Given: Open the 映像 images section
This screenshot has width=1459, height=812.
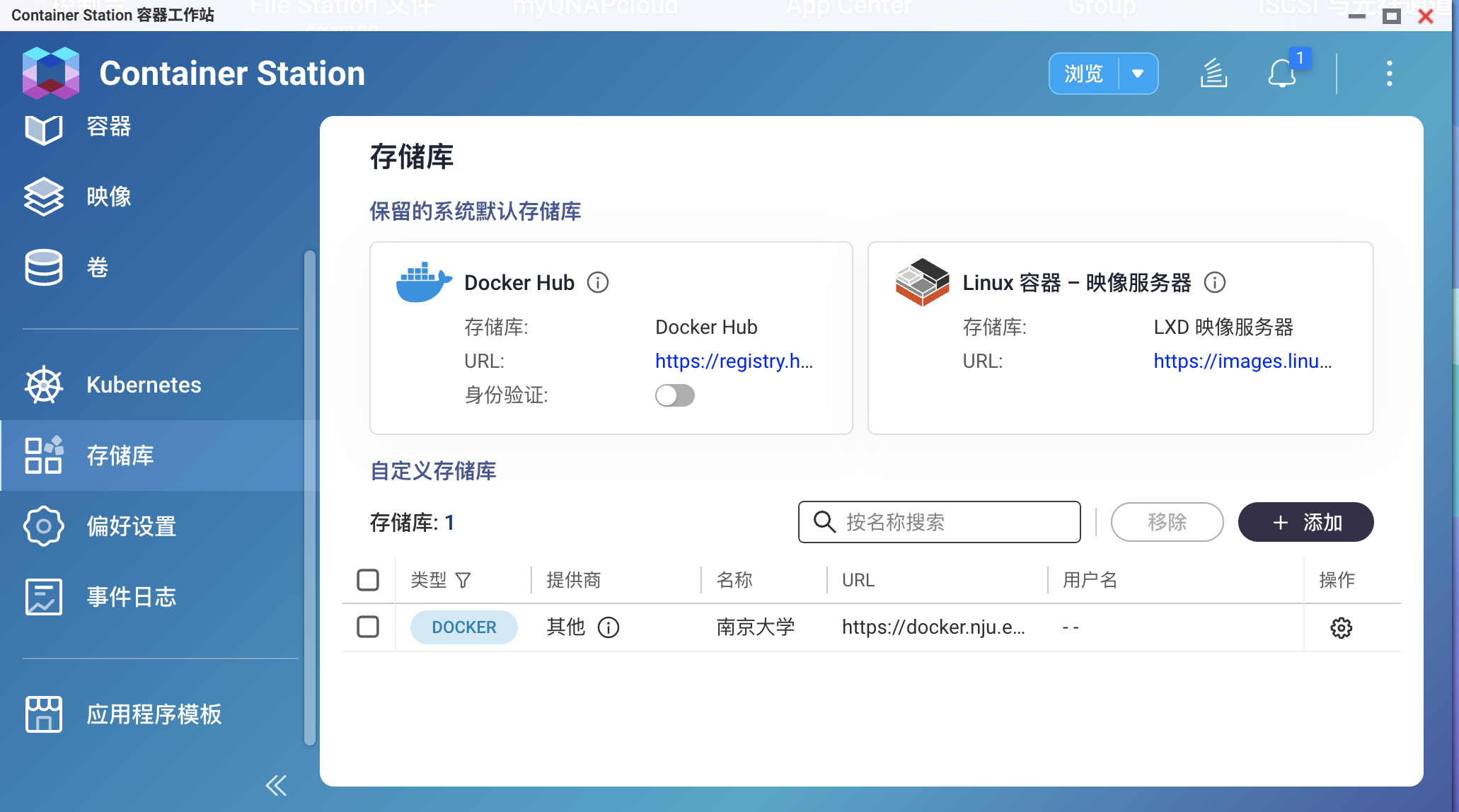Looking at the screenshot, I should click(159, 197).
